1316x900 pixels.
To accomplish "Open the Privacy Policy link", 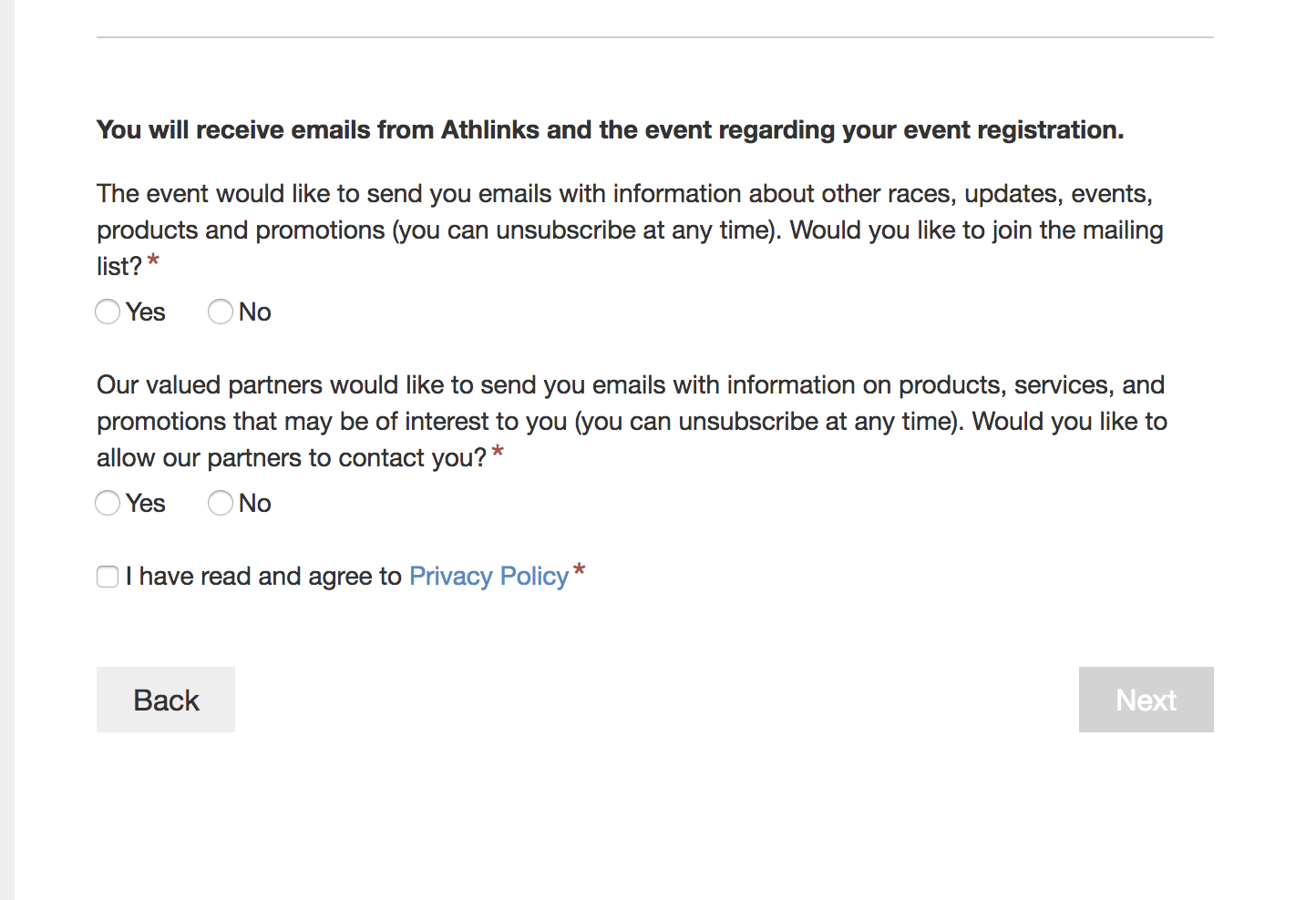I will pyautogui.click(x=488, y=577).
